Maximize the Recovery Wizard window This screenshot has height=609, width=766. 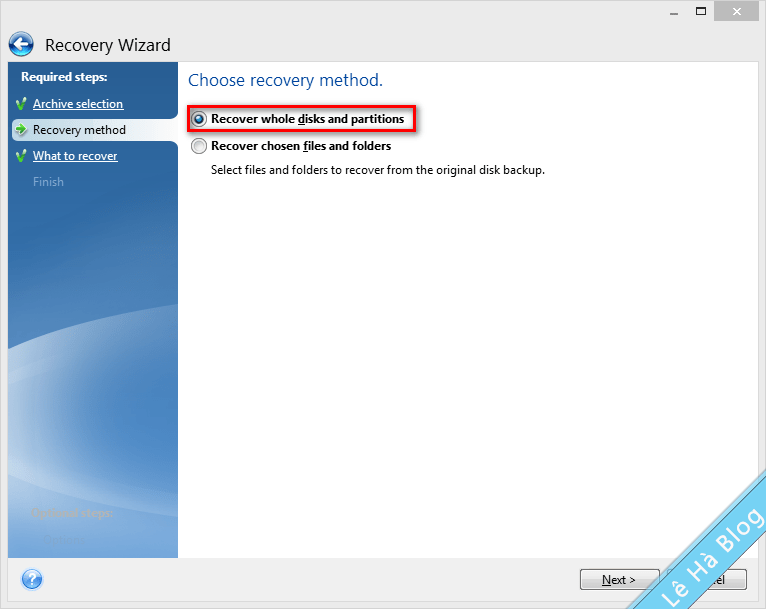(700, 11)
